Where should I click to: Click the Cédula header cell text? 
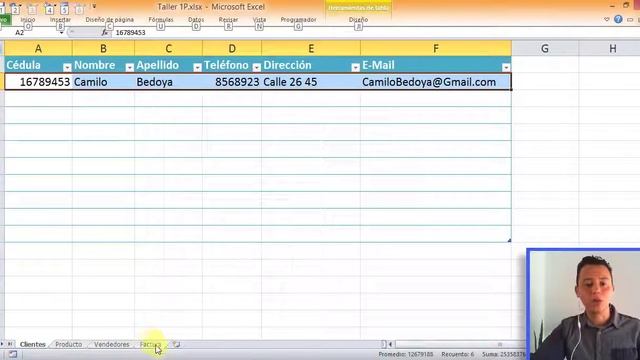coord(24,65)
